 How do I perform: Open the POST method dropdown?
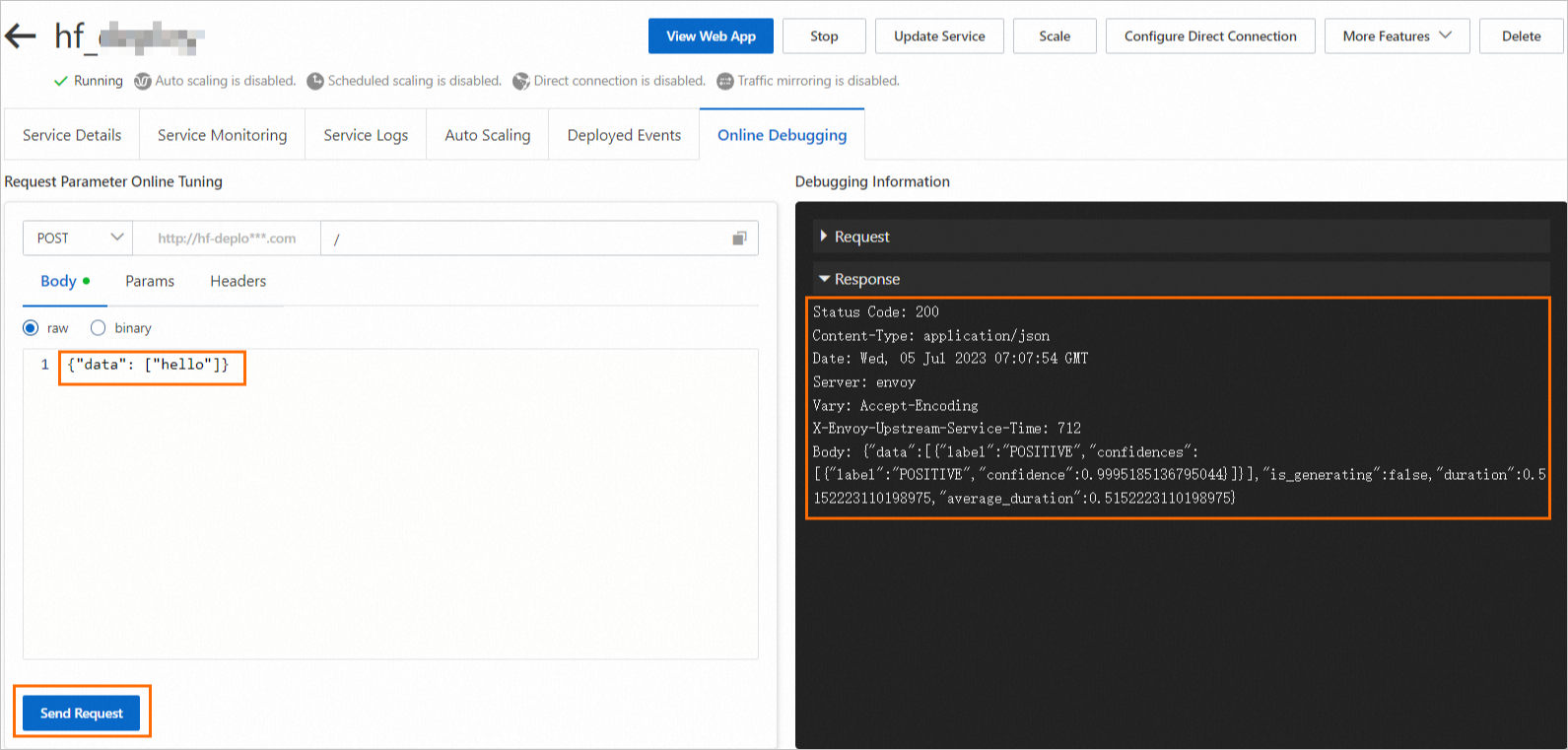78,239
